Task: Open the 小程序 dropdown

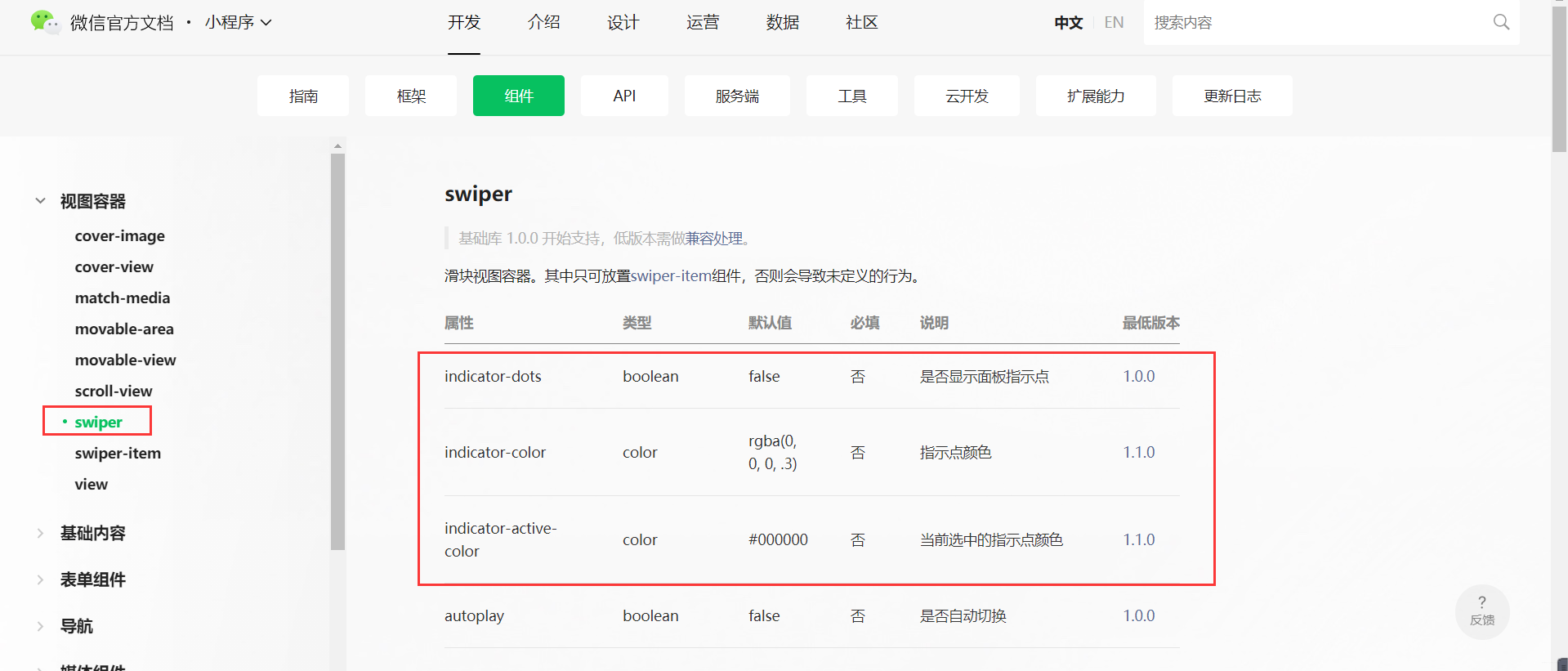Action: point(238,22)
